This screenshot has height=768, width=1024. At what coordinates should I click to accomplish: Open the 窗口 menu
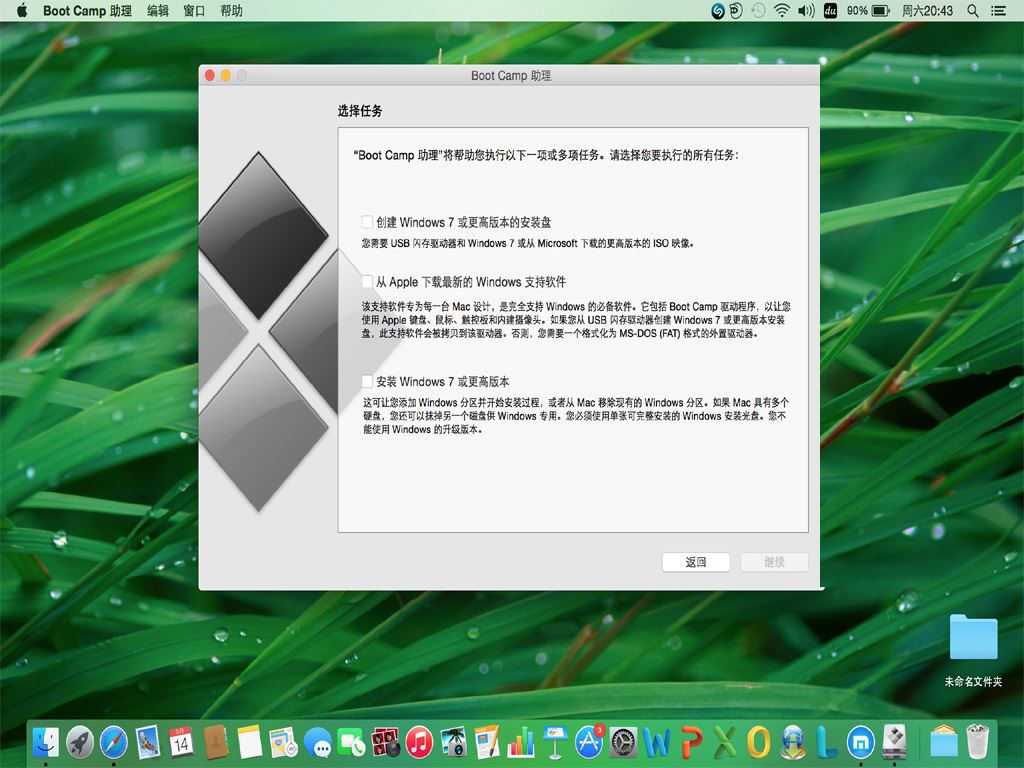click(194, 10)
